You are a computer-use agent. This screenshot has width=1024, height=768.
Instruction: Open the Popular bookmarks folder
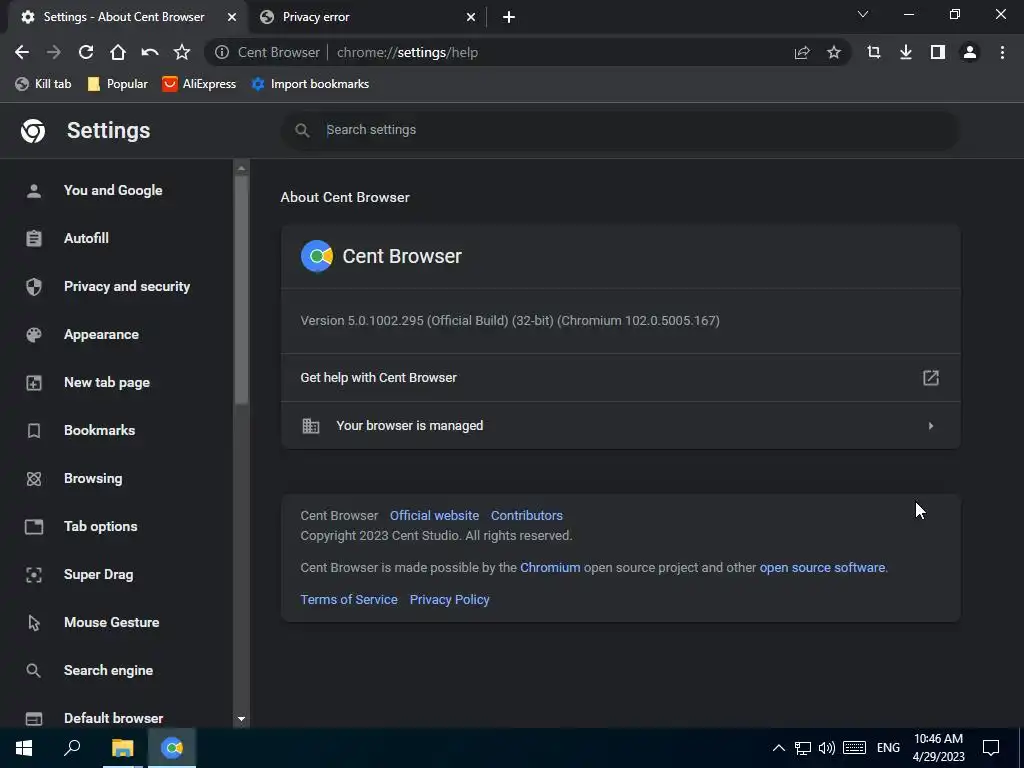pos(118,84)
